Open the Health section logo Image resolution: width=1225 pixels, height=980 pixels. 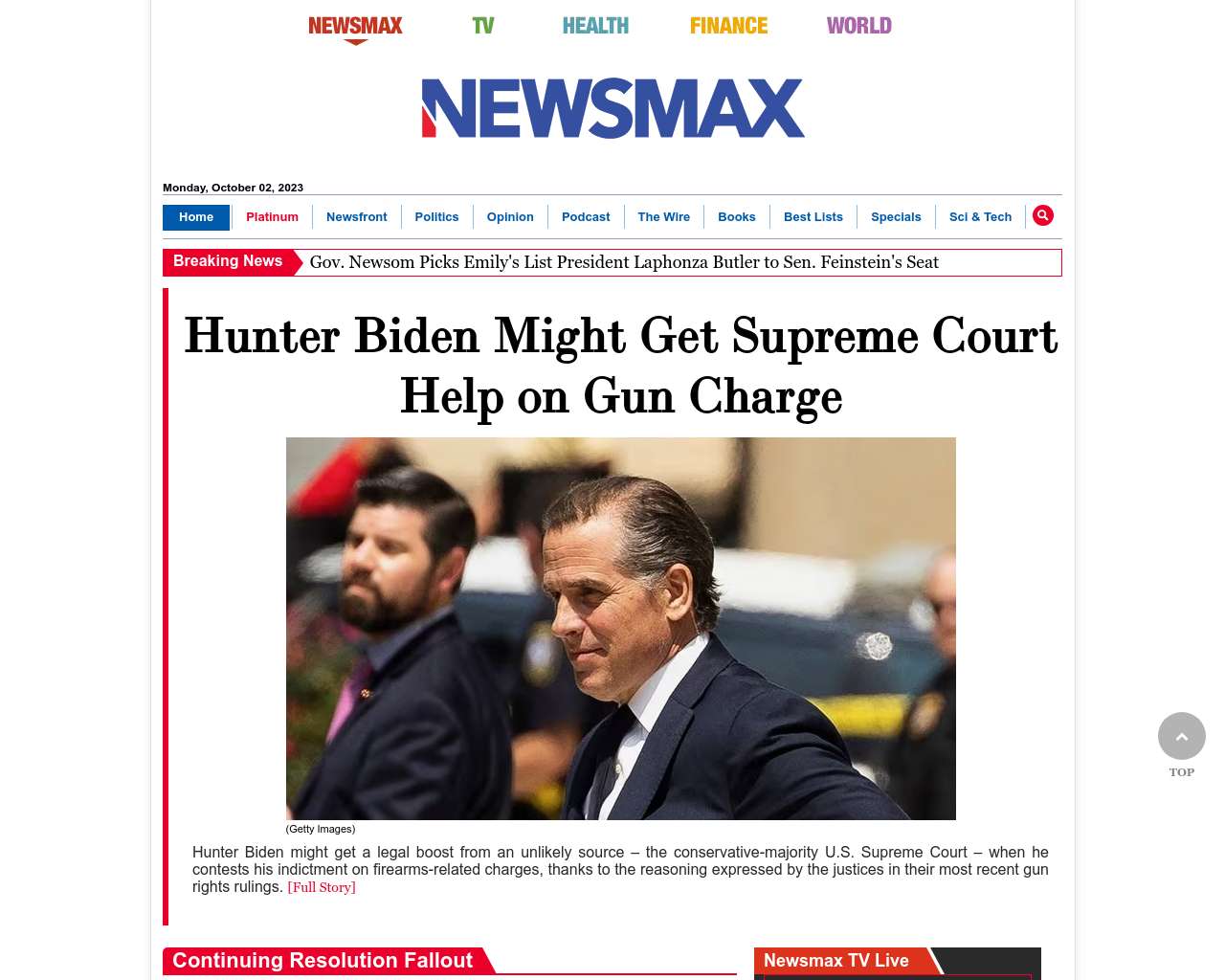[x=595, y=26]
